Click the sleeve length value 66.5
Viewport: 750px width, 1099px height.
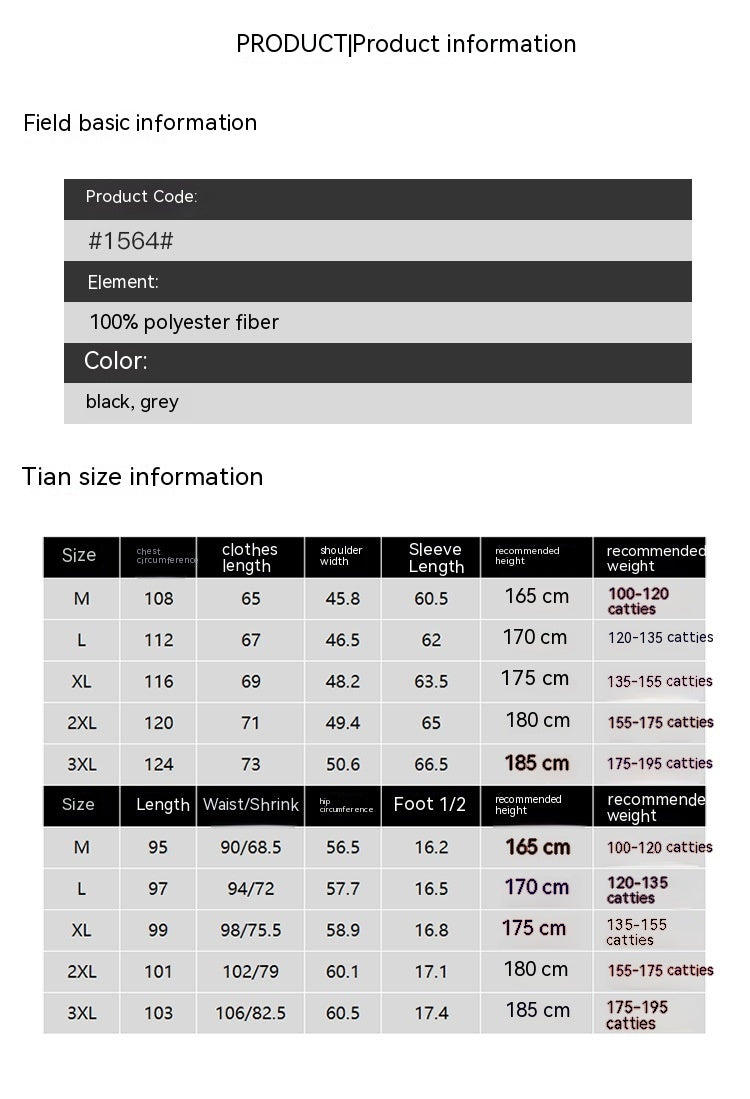point(431,764)
